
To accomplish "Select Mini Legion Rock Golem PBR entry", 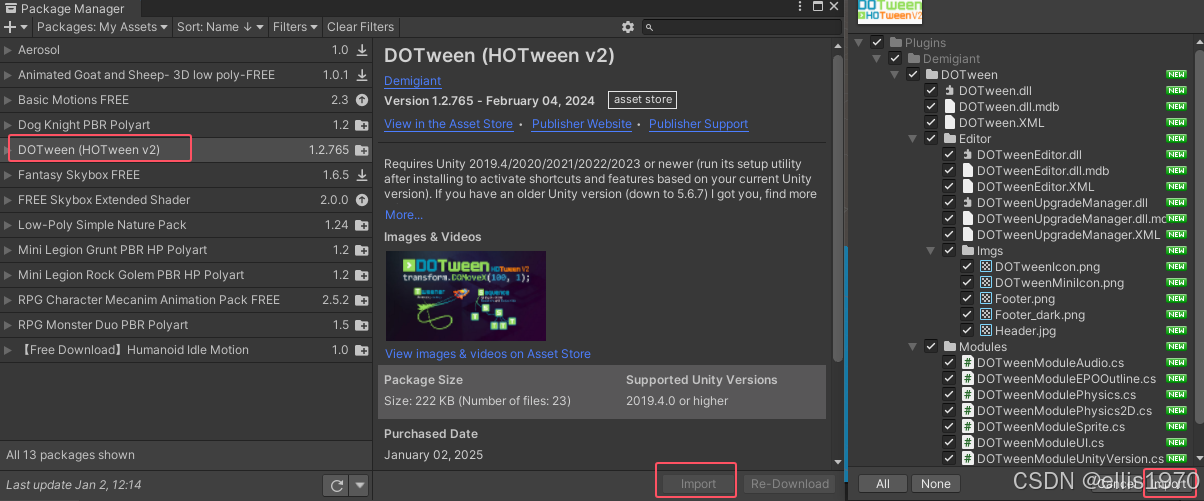I will click(x=186, y=275).
